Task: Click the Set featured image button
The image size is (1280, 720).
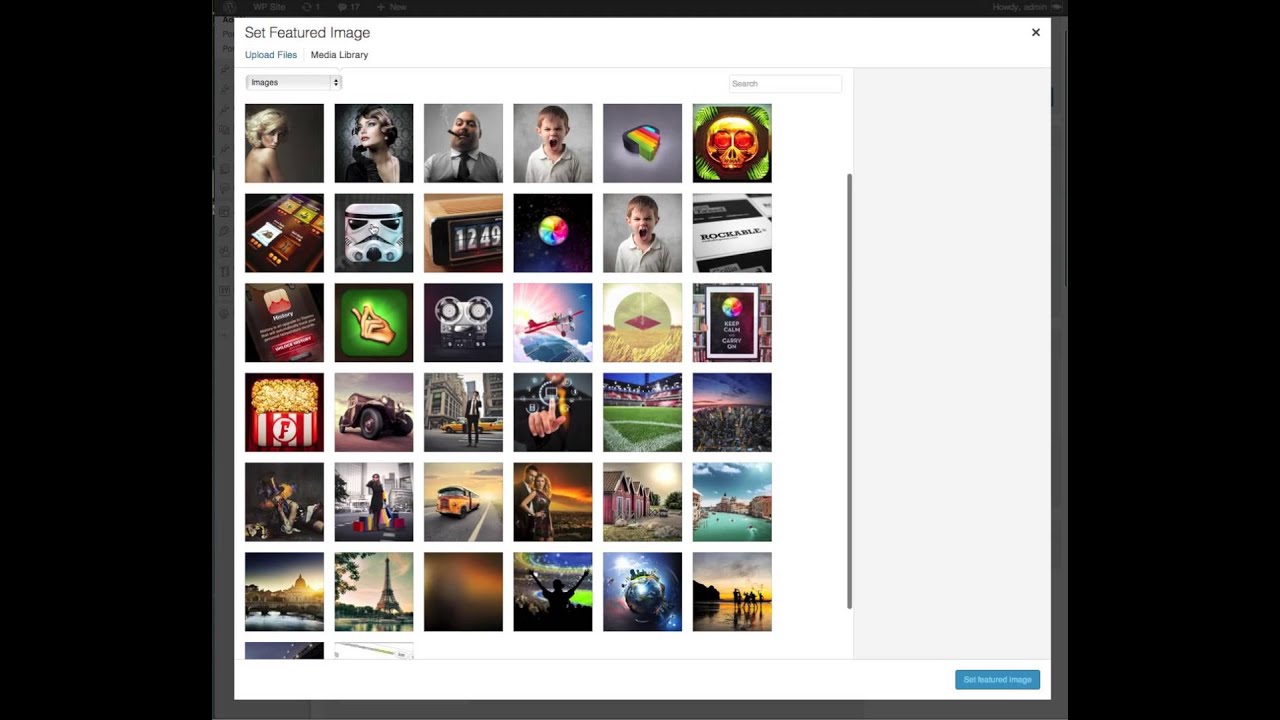Action: tap(997, 680)
